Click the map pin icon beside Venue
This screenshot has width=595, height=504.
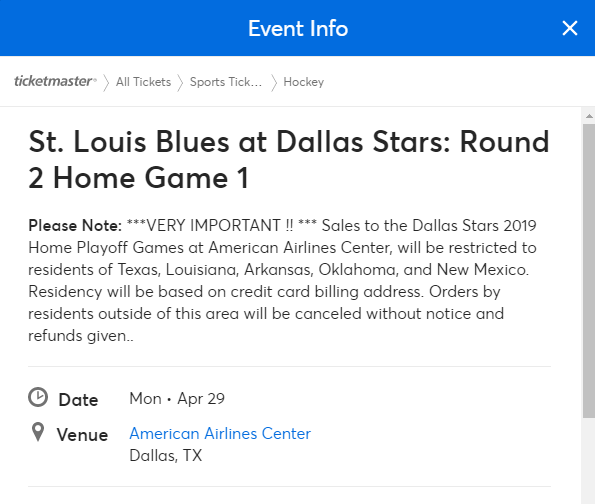[38, 432]
